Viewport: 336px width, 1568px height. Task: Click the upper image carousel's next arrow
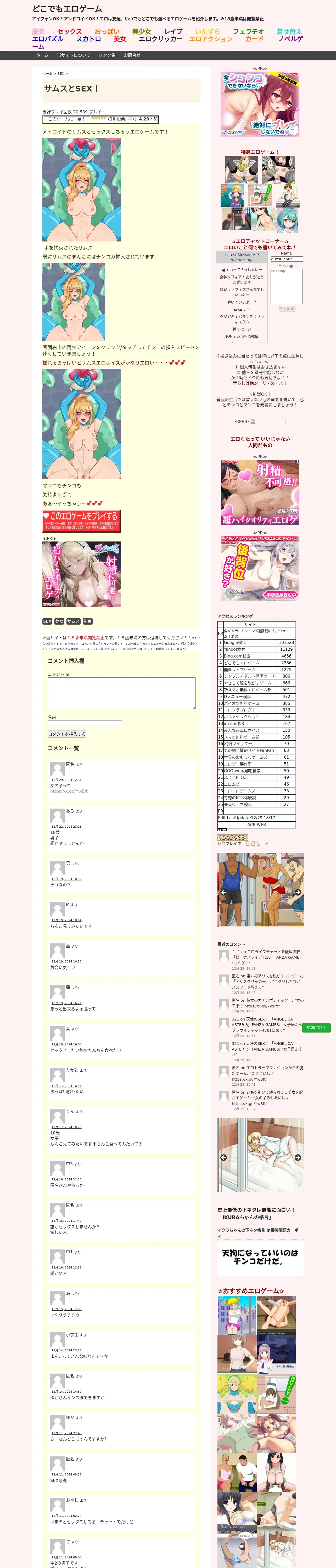tap(298, 892)
